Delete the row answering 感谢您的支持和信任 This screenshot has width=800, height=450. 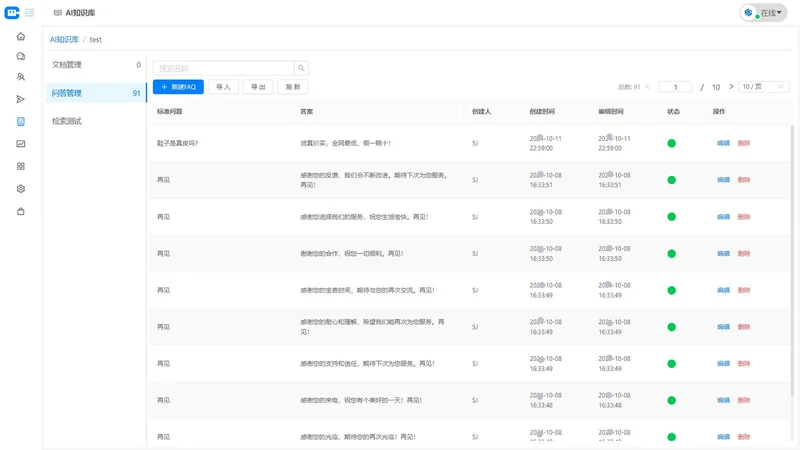[x=744, y=364]
